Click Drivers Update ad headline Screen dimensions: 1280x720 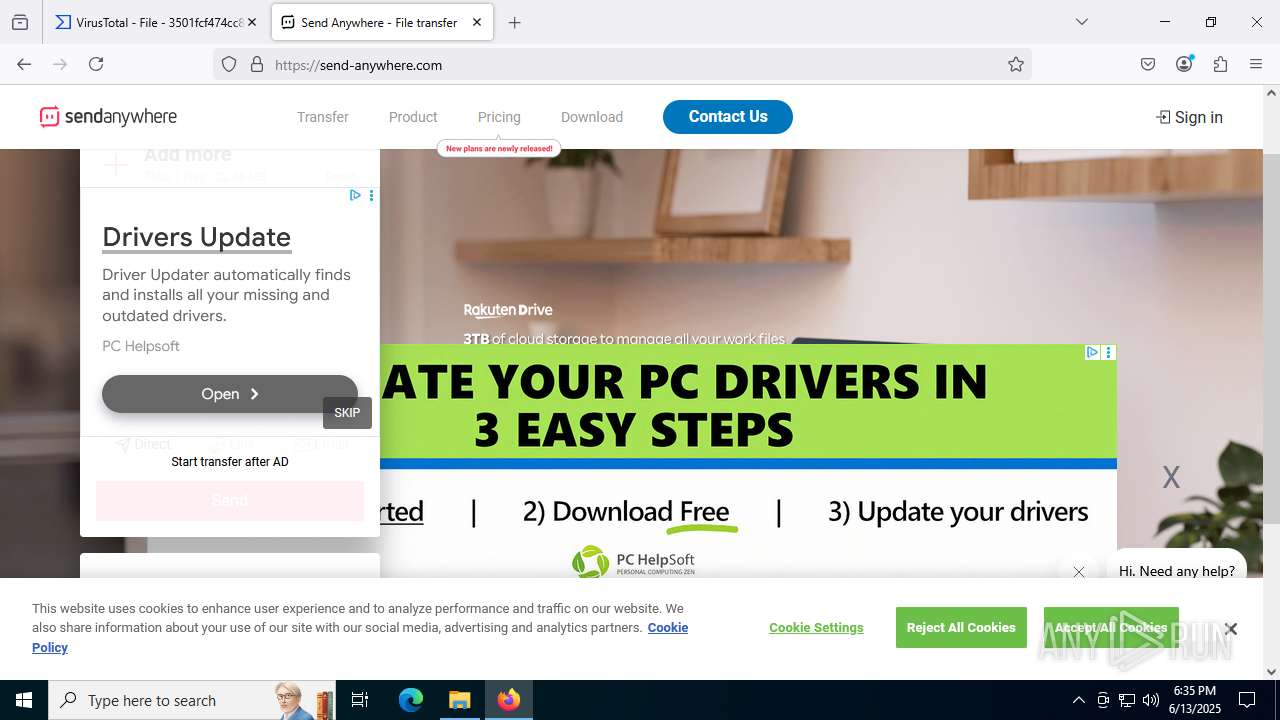click(x=196, y=237)
